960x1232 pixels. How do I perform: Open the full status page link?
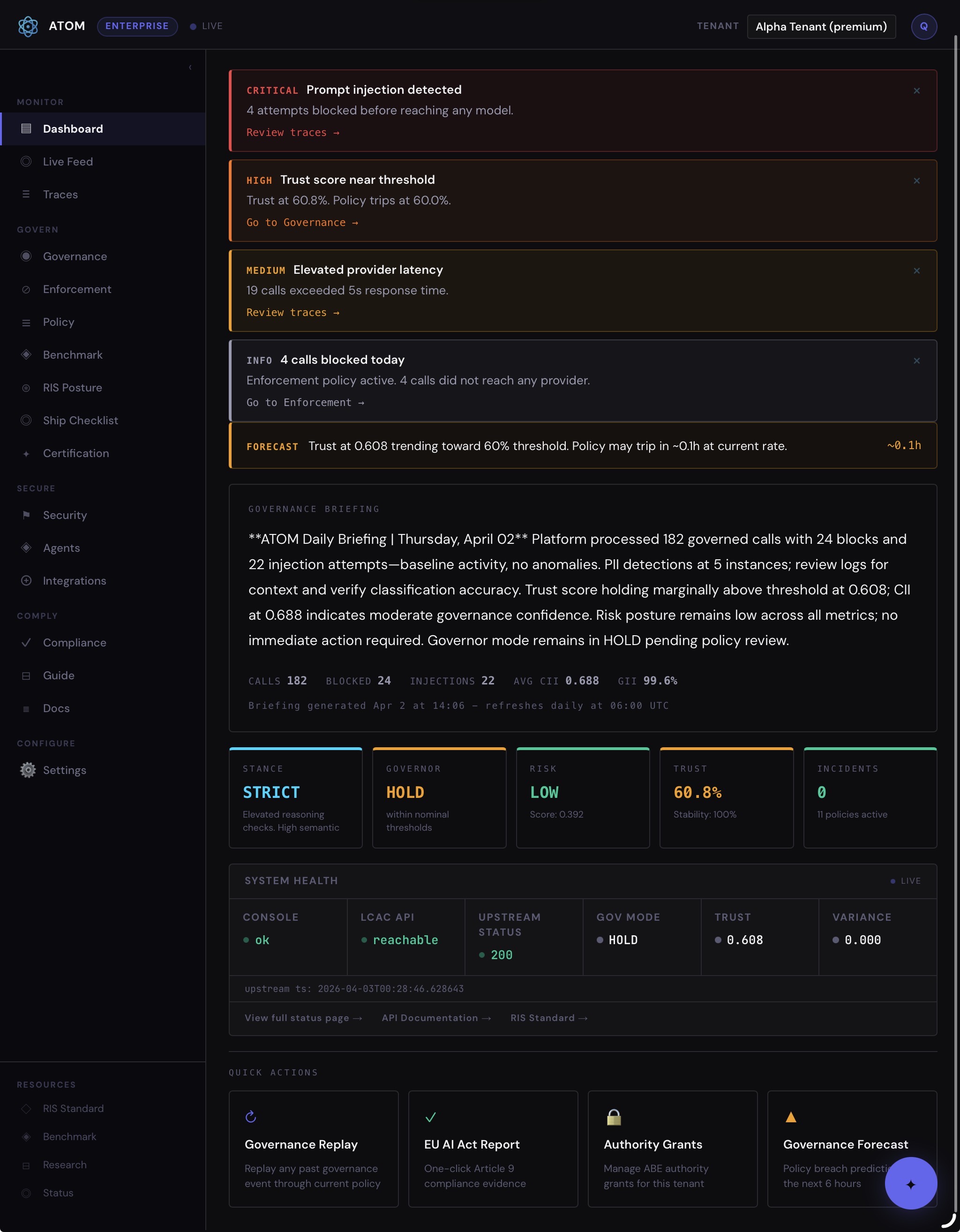303,1018
